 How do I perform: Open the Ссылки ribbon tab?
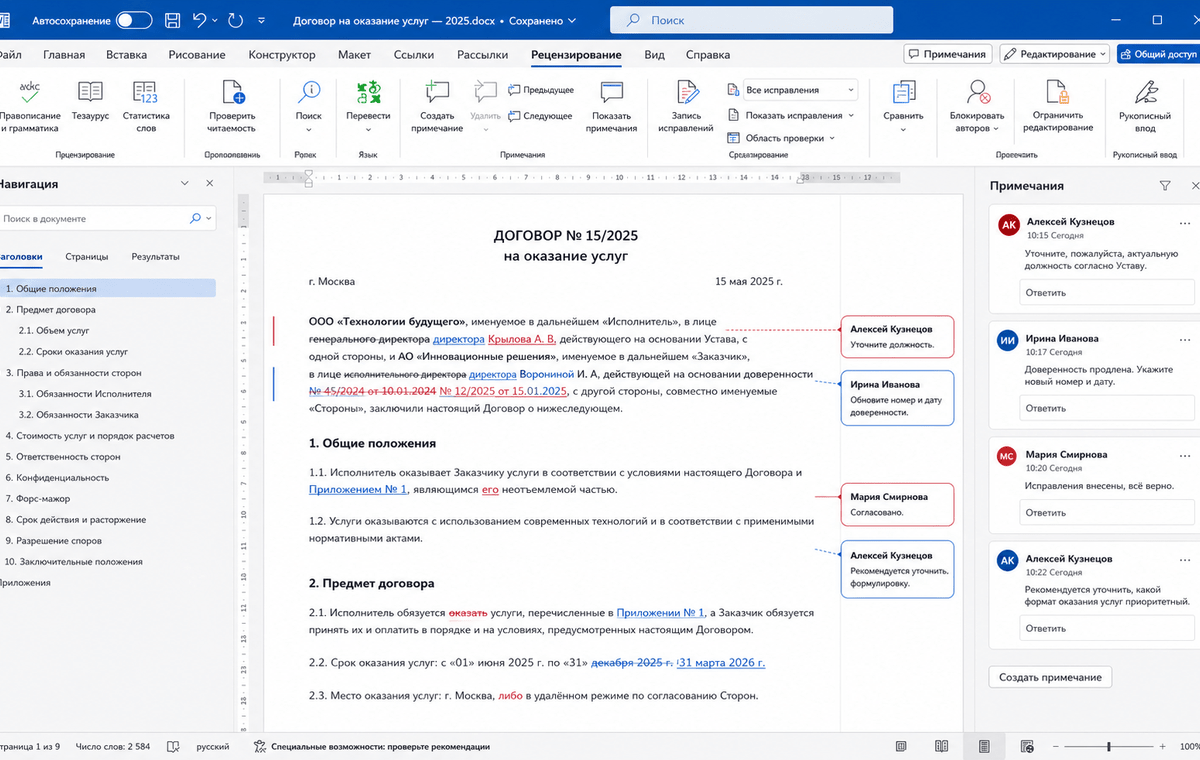tap(414, 55)
